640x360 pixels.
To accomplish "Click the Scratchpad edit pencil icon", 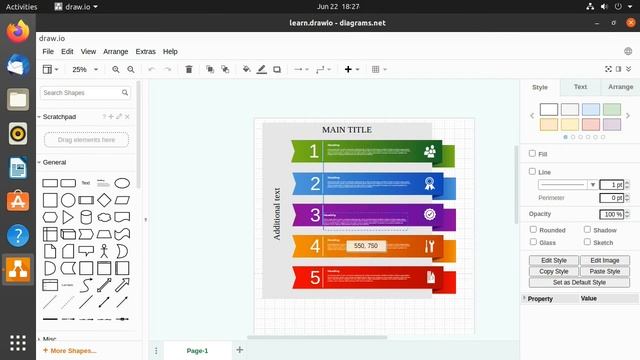I will point(119,117).
